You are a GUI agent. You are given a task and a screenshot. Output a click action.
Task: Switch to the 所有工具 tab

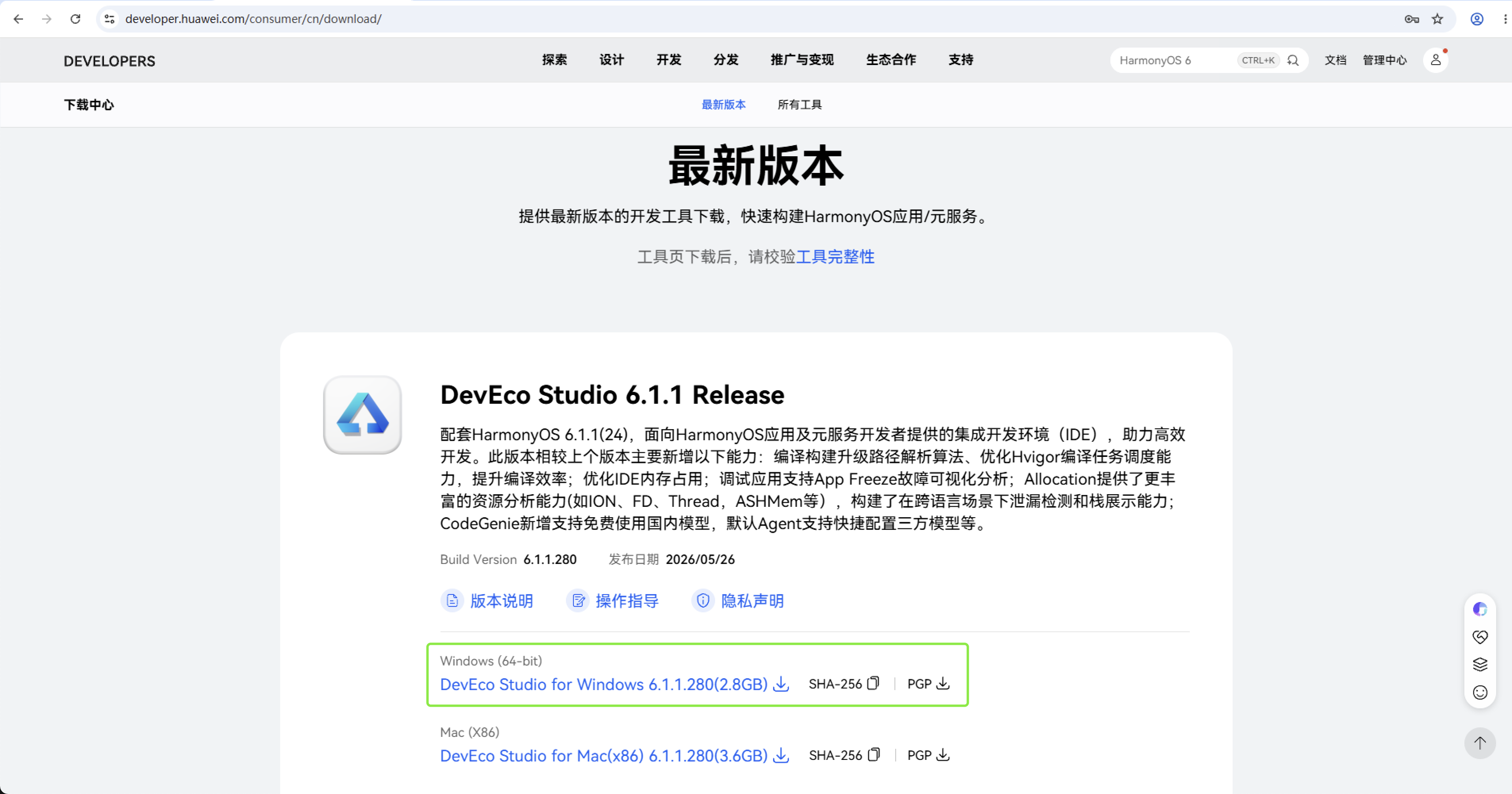click(799, 104)
